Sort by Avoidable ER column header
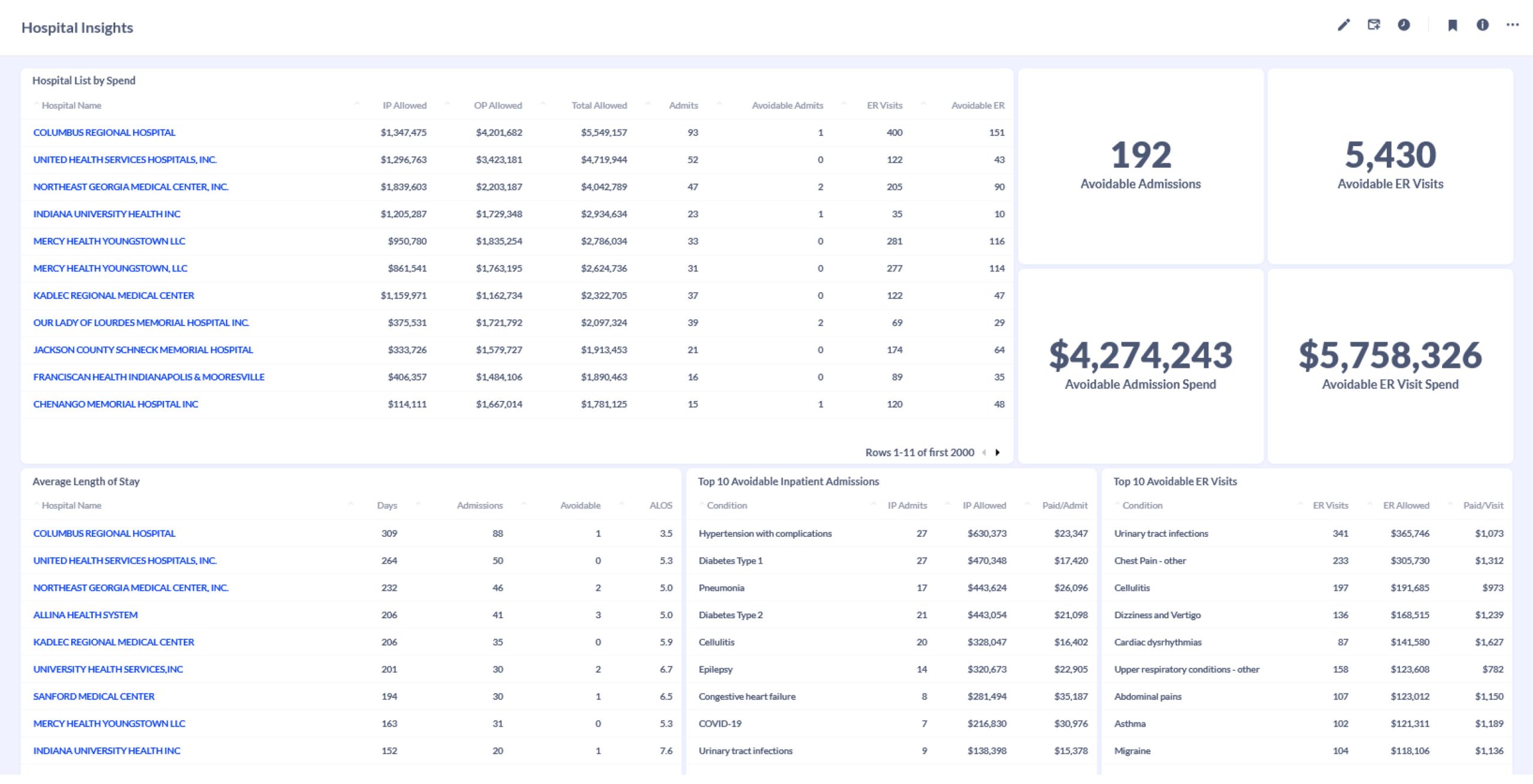The image size is (1533, 784). click(978, 105)
